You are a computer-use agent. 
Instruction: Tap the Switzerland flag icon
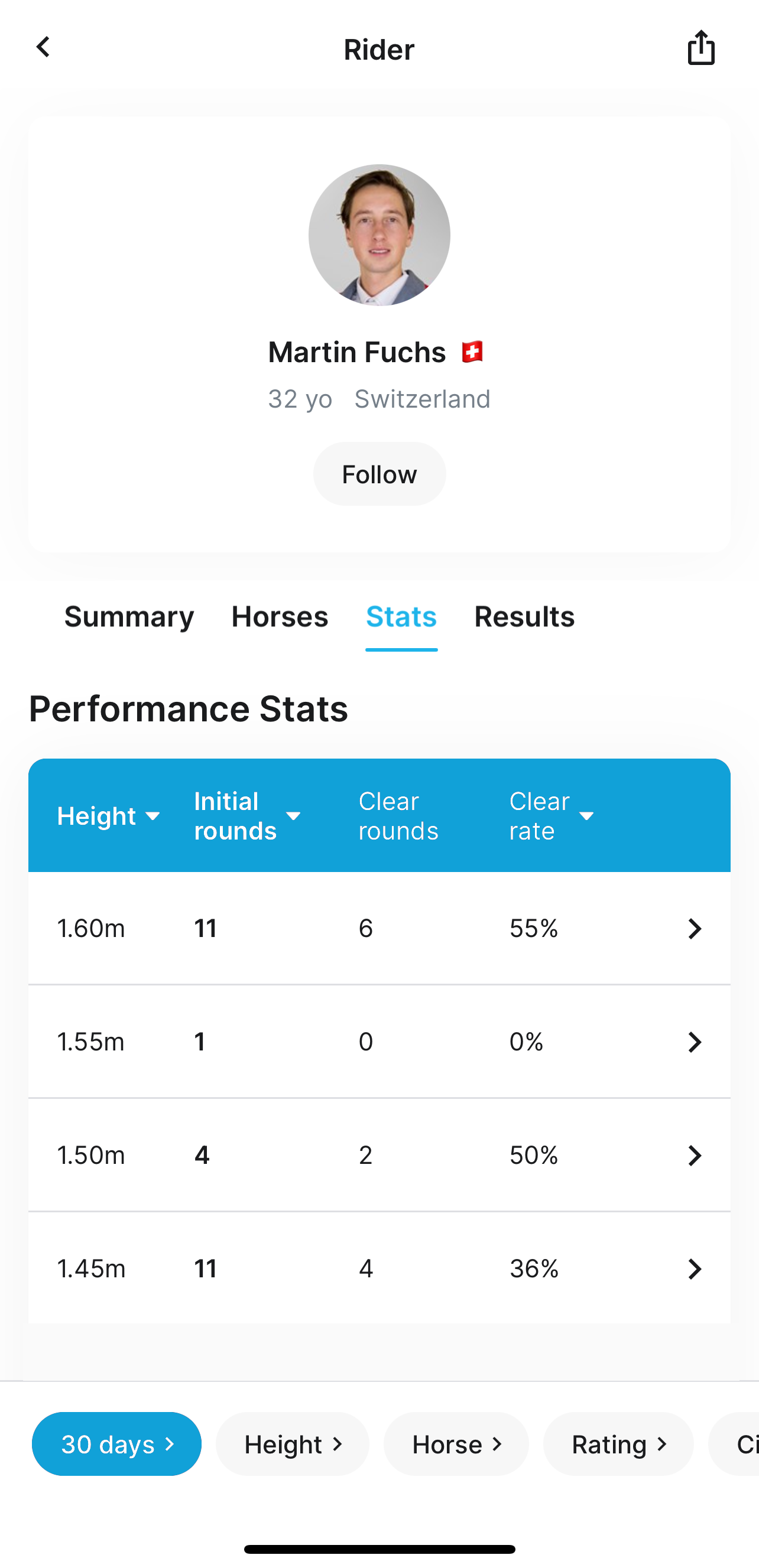(472, 352)
